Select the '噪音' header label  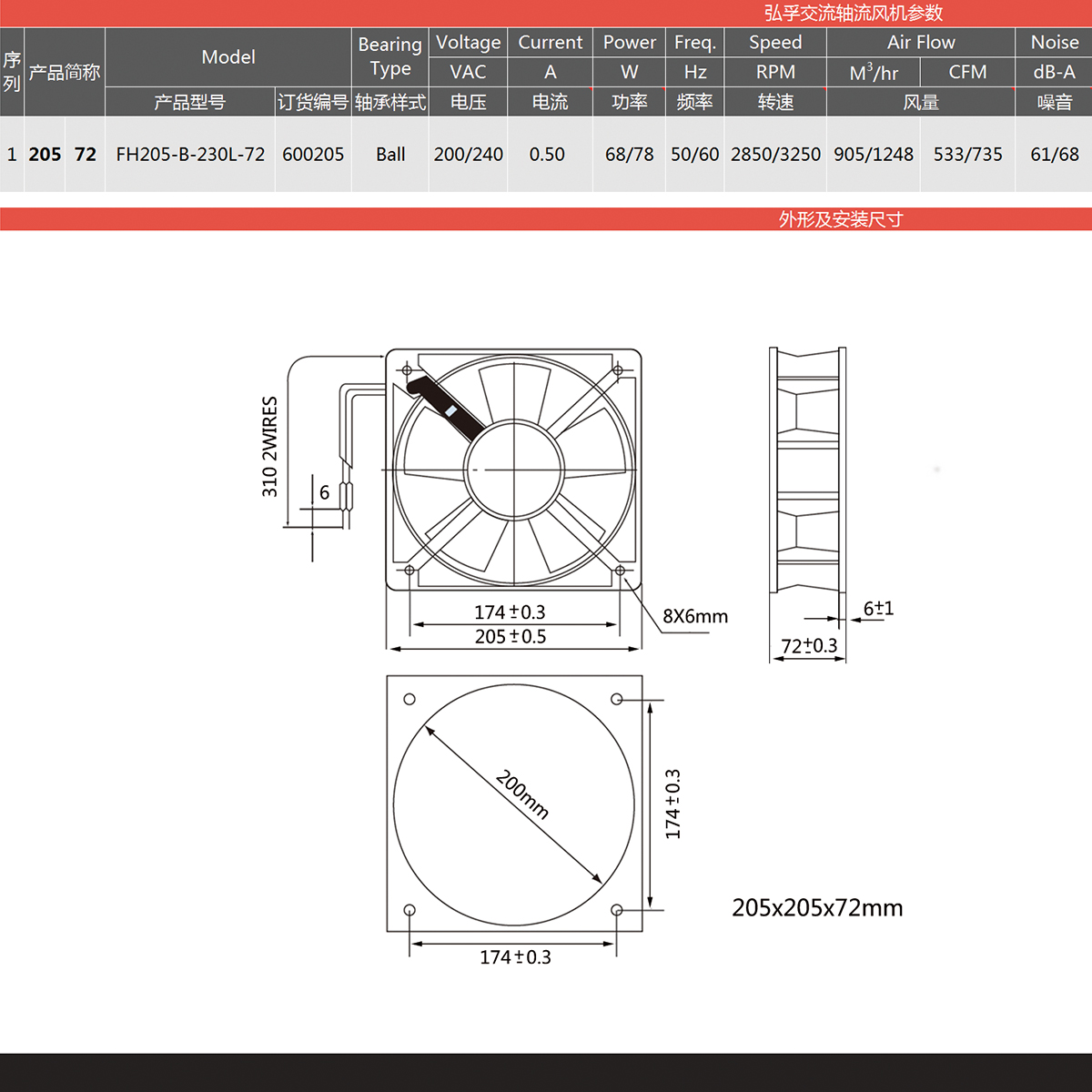[1055, 102]
